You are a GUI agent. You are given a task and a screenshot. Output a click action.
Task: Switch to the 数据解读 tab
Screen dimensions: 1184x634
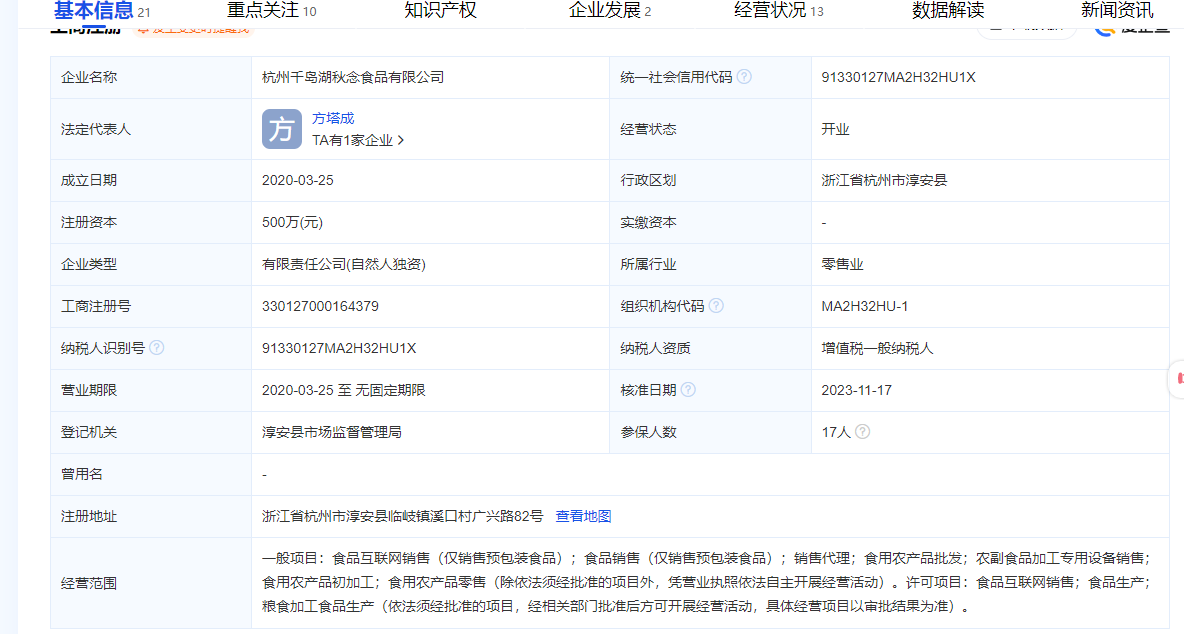(948, 11)
